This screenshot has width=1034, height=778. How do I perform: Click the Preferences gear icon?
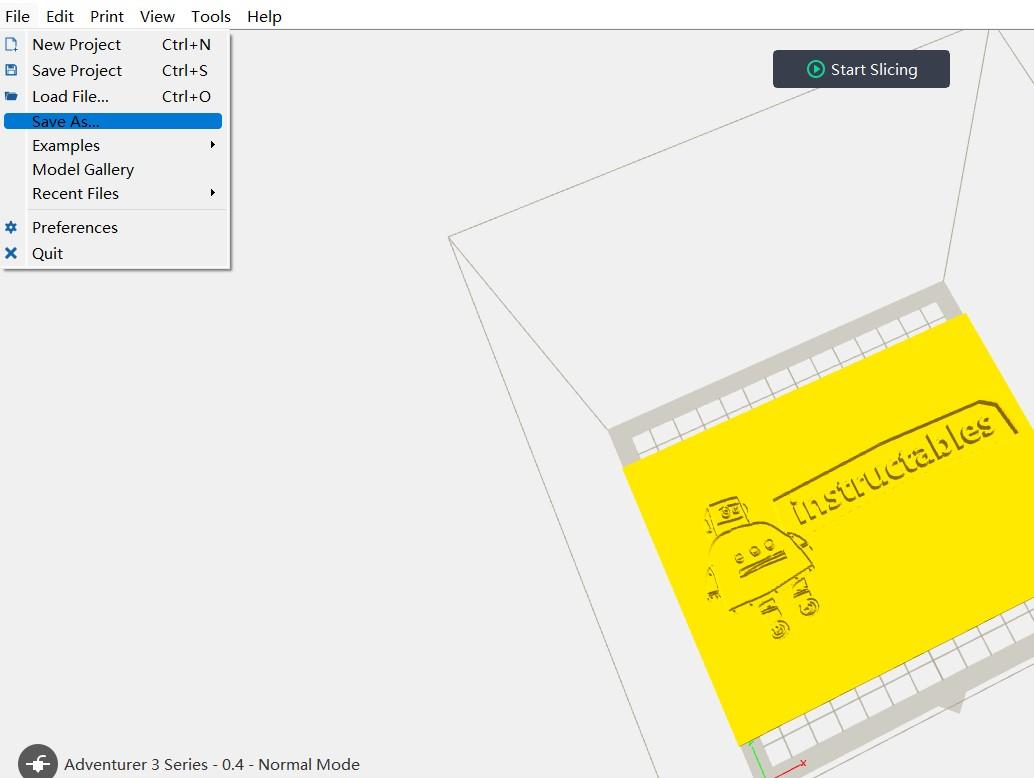pos(11,227)
